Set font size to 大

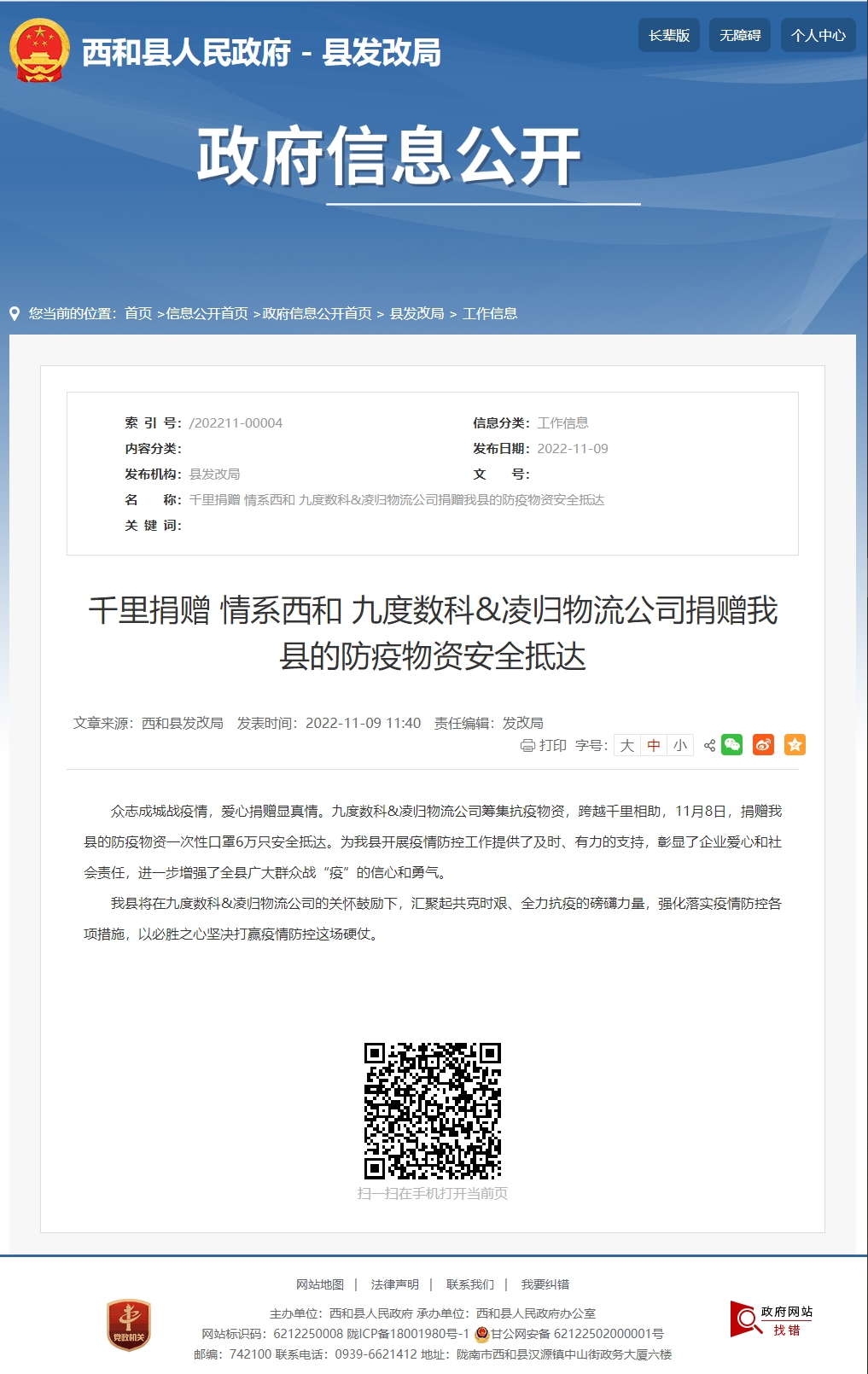coord(627,745)
